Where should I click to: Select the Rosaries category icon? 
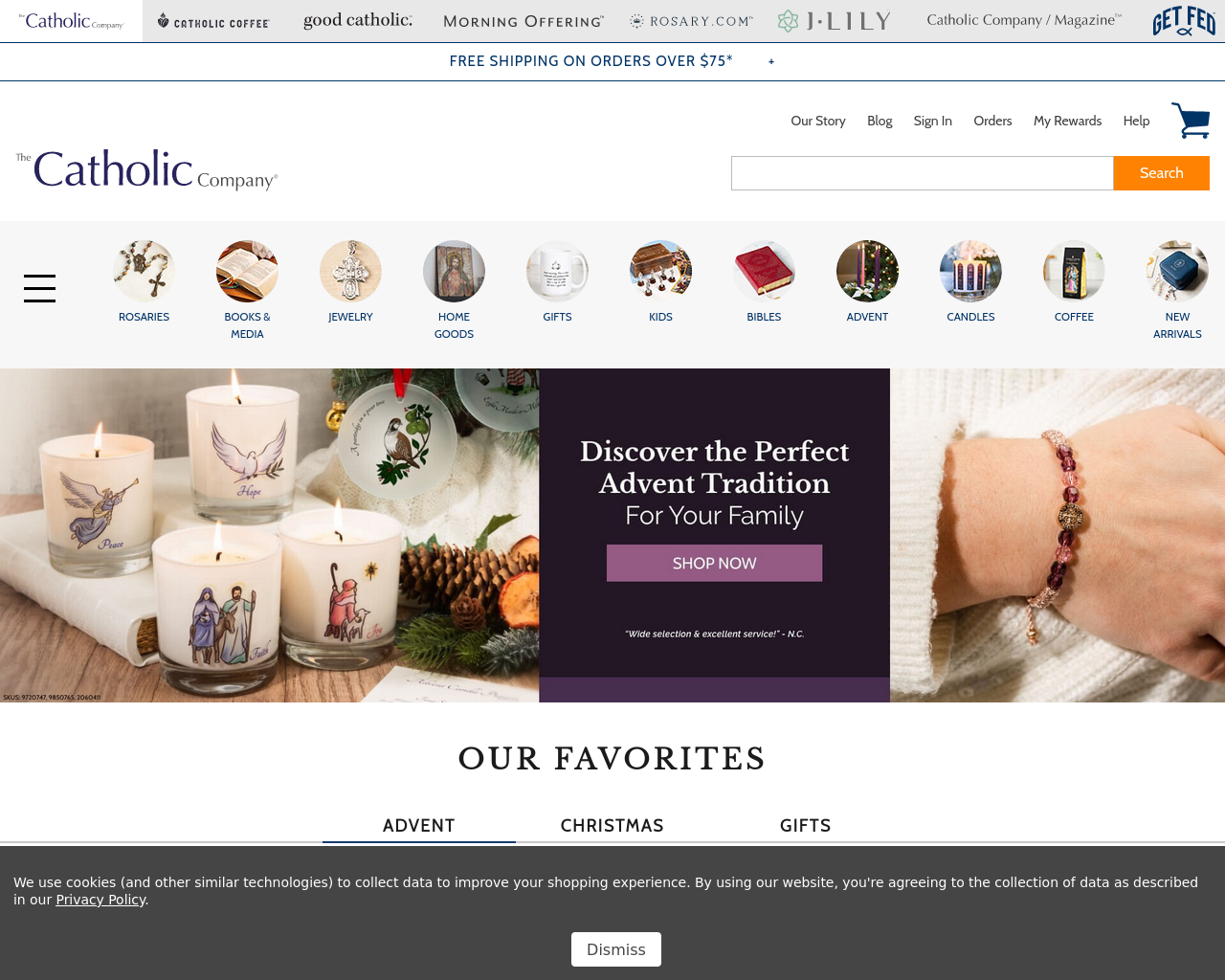pyautogui.click(x=144, y=271)
